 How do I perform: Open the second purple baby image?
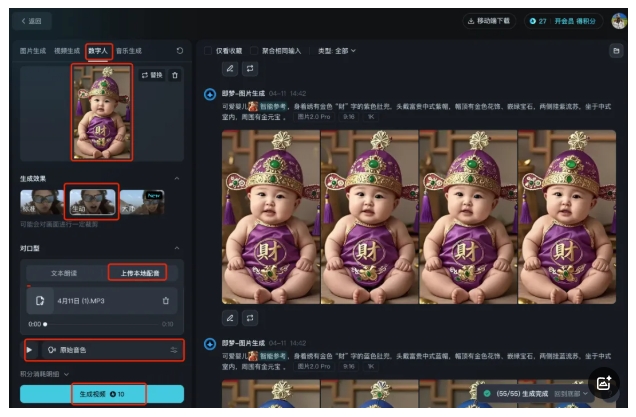pyautogui.click(x=370, y=217)
